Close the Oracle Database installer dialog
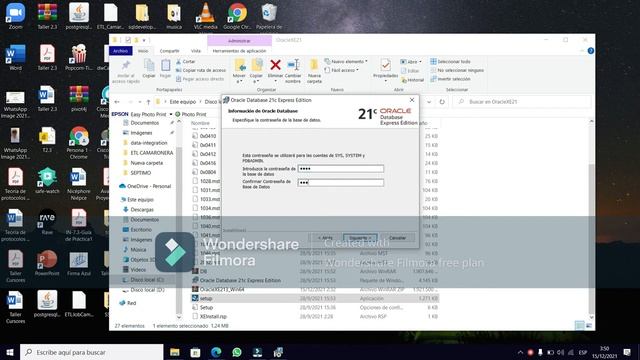The image size is (640, 360). click(412, 100)
